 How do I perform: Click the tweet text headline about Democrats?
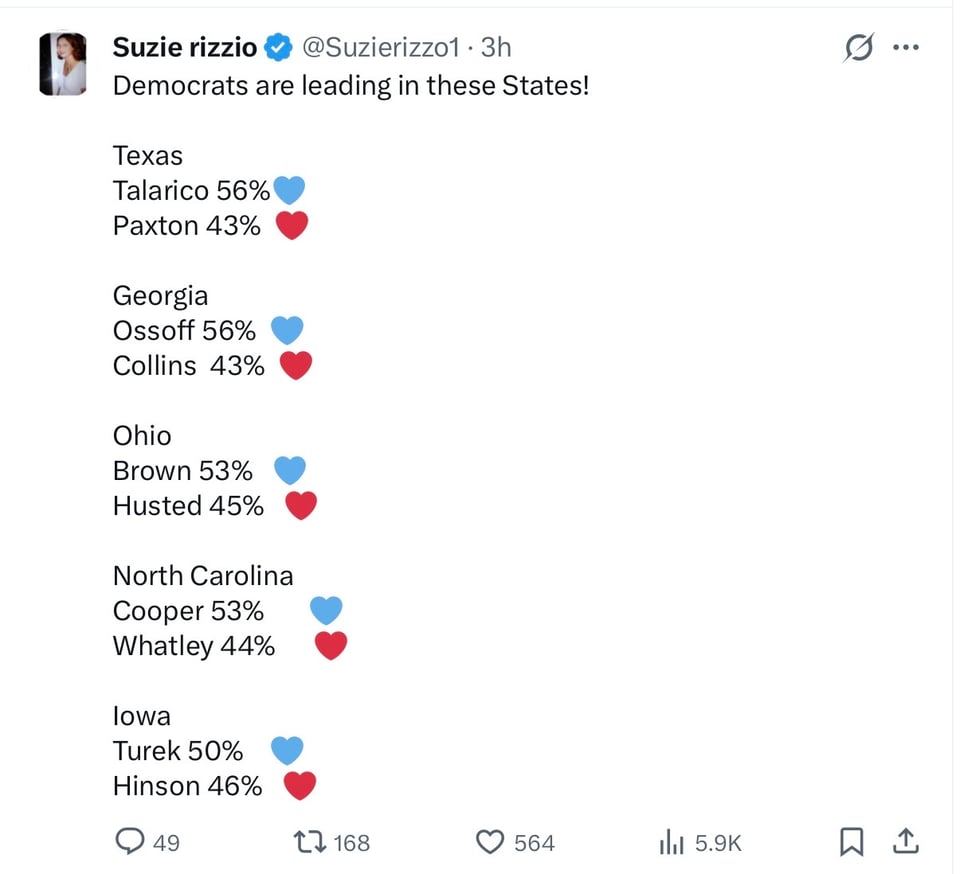pyautogui.click(x=351, y=85)
